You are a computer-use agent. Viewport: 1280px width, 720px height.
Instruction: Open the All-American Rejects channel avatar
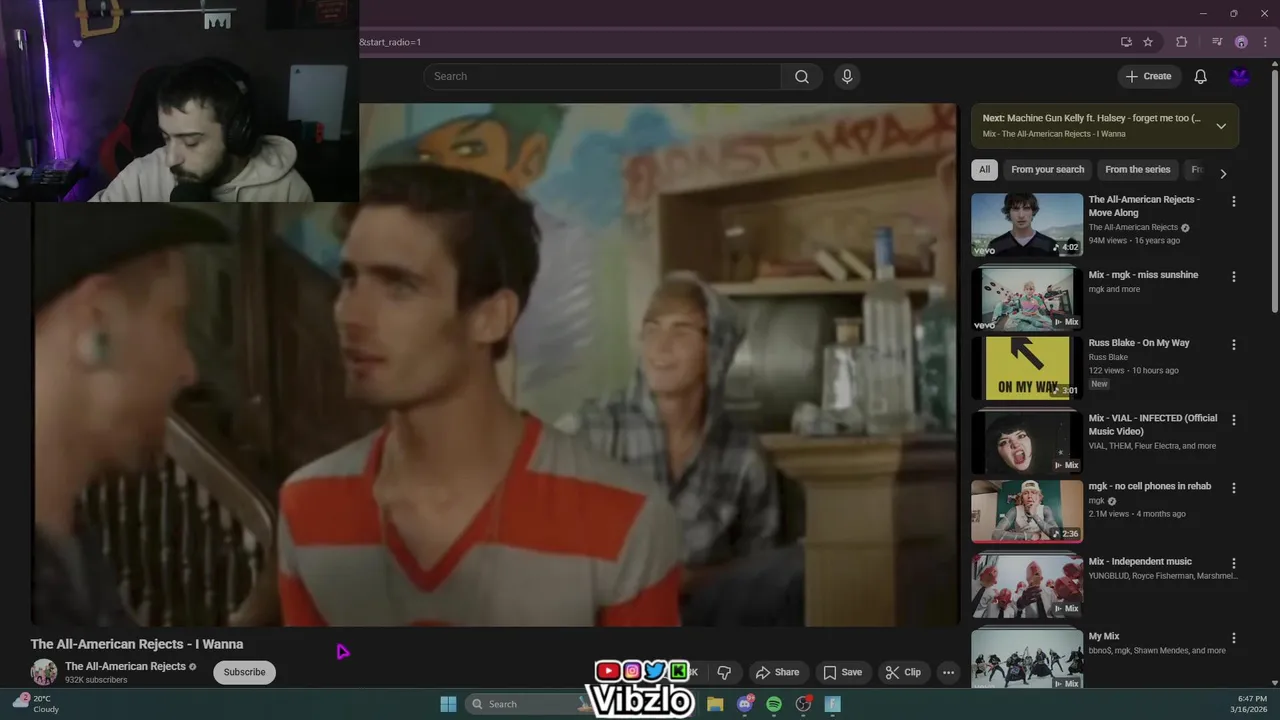coord(44,672)
